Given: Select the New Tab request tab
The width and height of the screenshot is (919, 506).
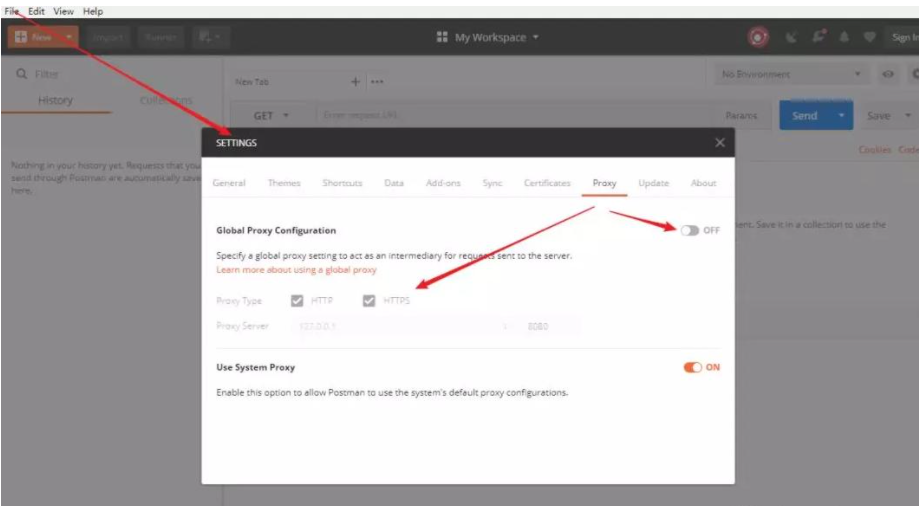Looking at the screenshot, I should [251, 81].
